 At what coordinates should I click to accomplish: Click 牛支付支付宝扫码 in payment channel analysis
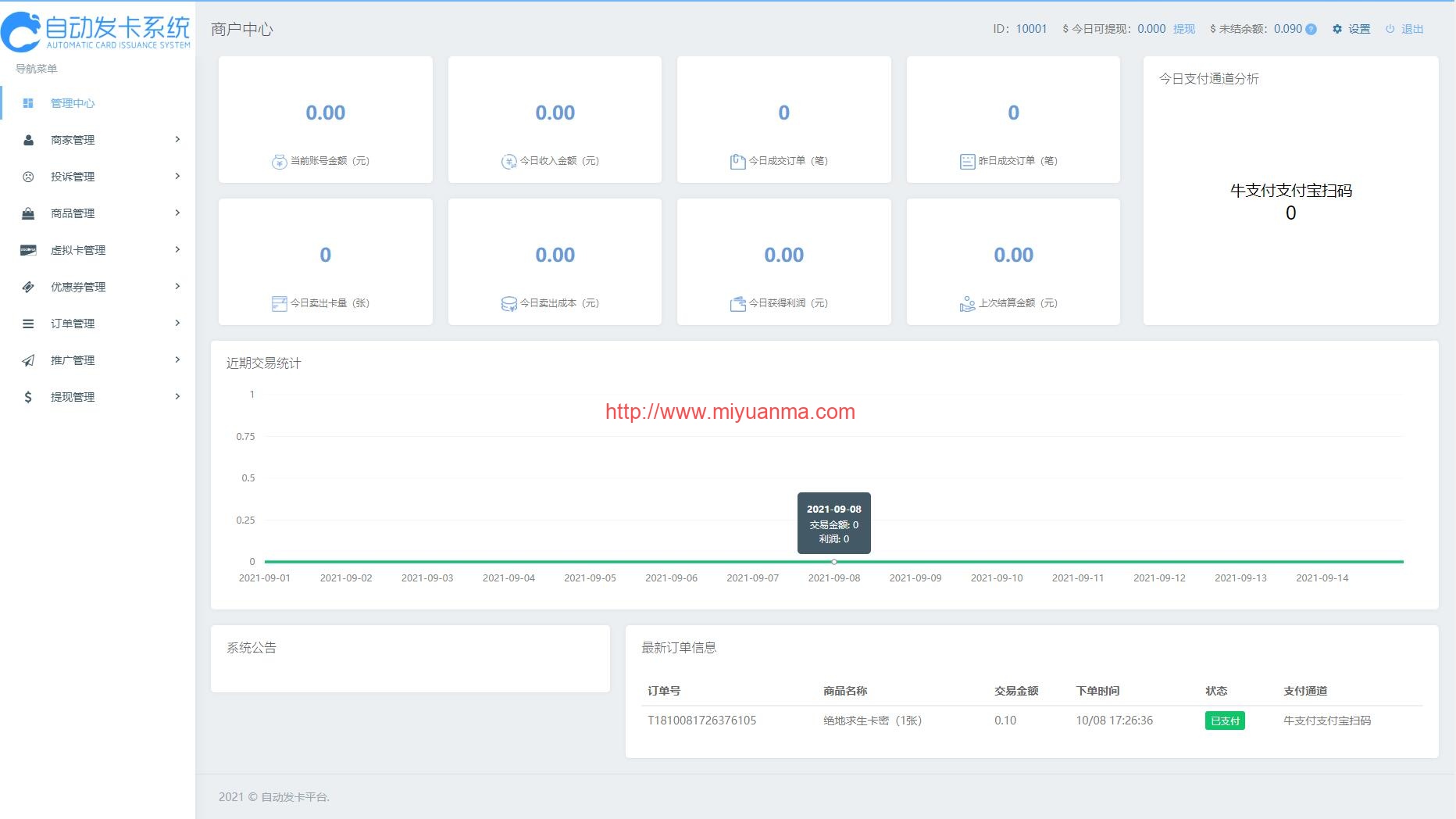pyautogui.click(x=1290, y=191)
